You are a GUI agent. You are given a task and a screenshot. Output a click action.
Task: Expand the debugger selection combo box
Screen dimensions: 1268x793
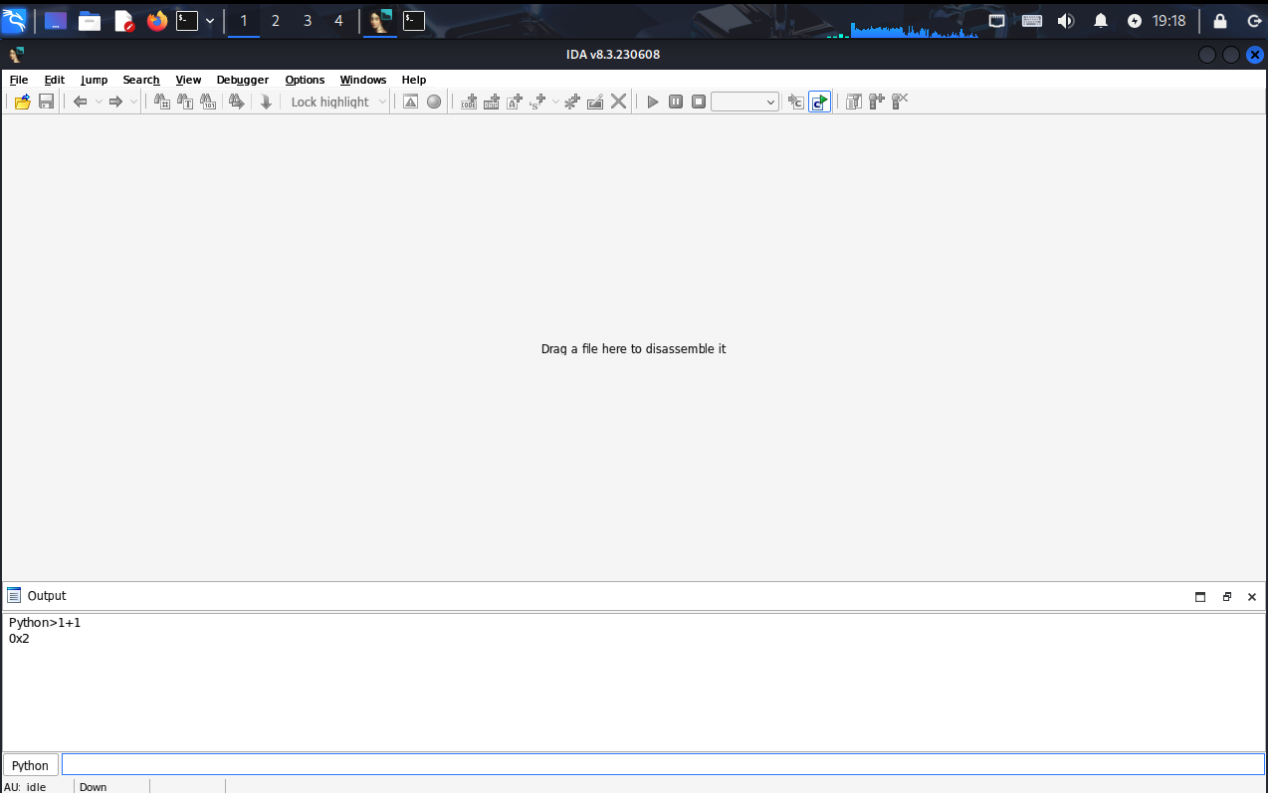coord(745,102)
